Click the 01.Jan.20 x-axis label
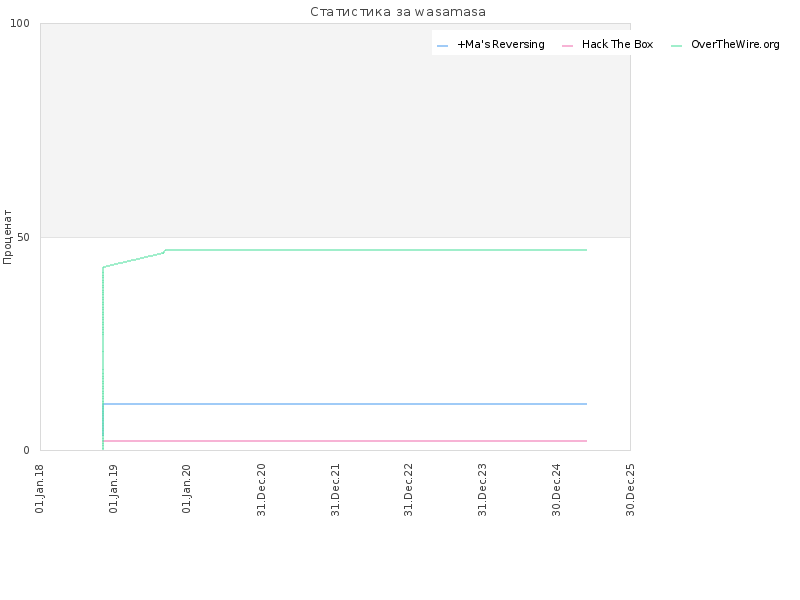Screen dimensions: 800x600 point(187,488)
